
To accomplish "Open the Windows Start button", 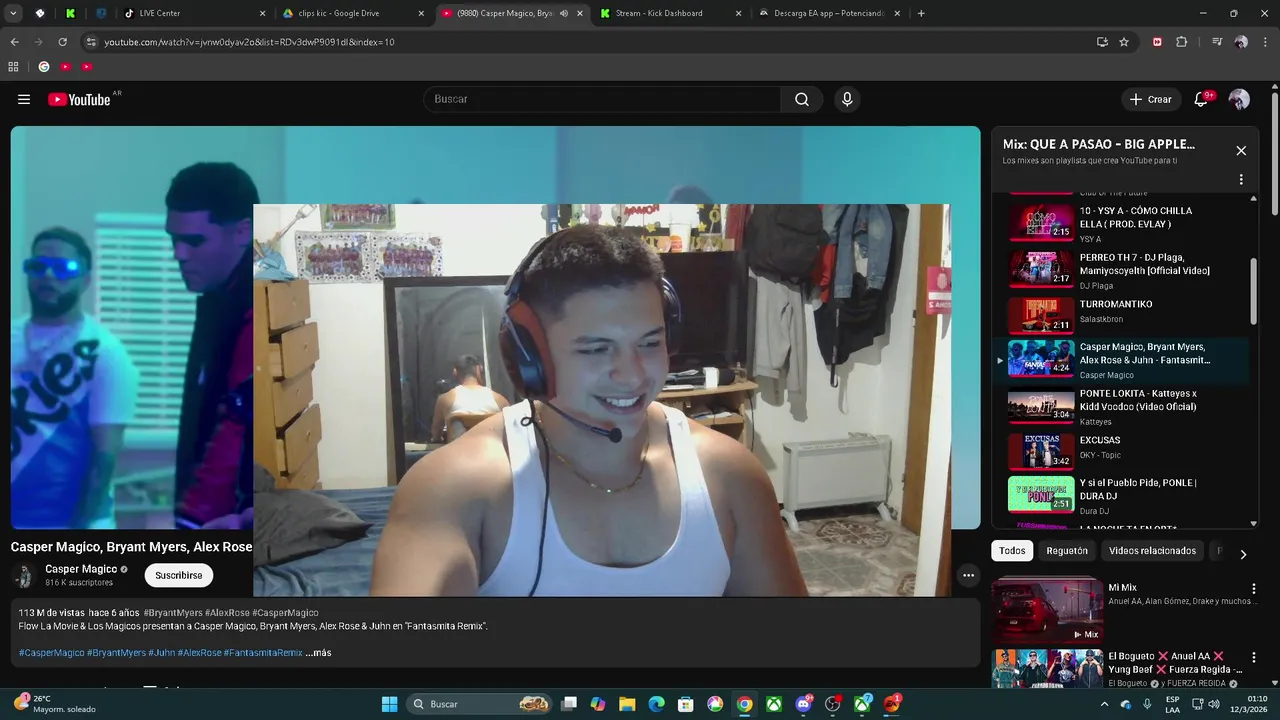I will click(390, 704).
